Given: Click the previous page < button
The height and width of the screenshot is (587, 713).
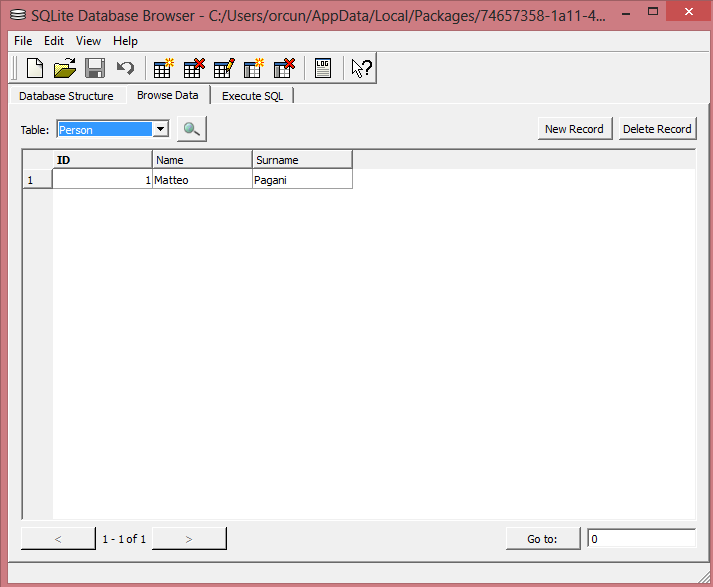Looking at the screenshot, I should coord(58,539).
